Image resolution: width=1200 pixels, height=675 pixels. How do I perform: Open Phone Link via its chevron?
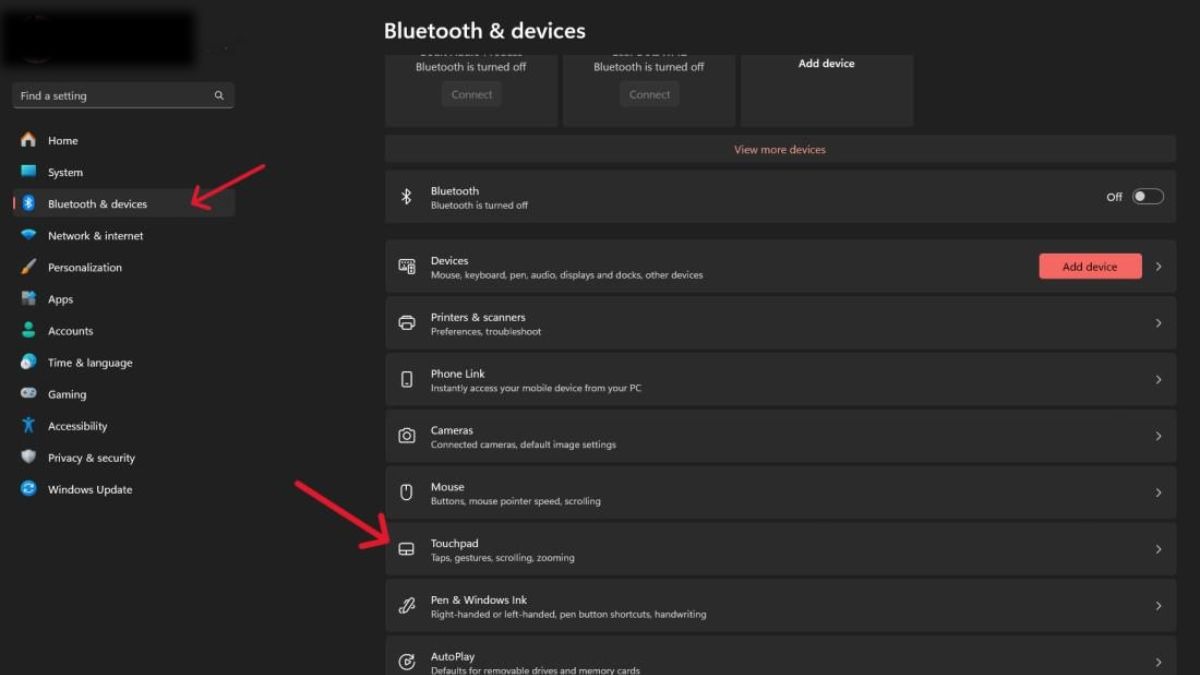pos(1159,380)
